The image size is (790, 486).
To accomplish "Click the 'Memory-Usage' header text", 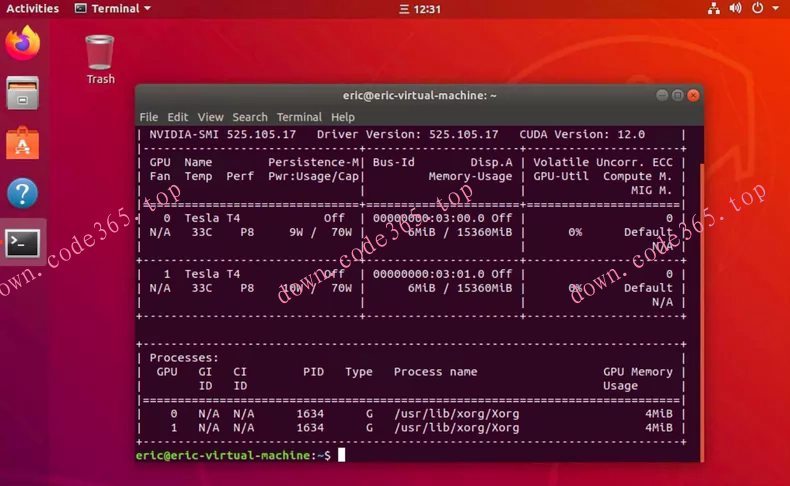I will tap(471, 176).
